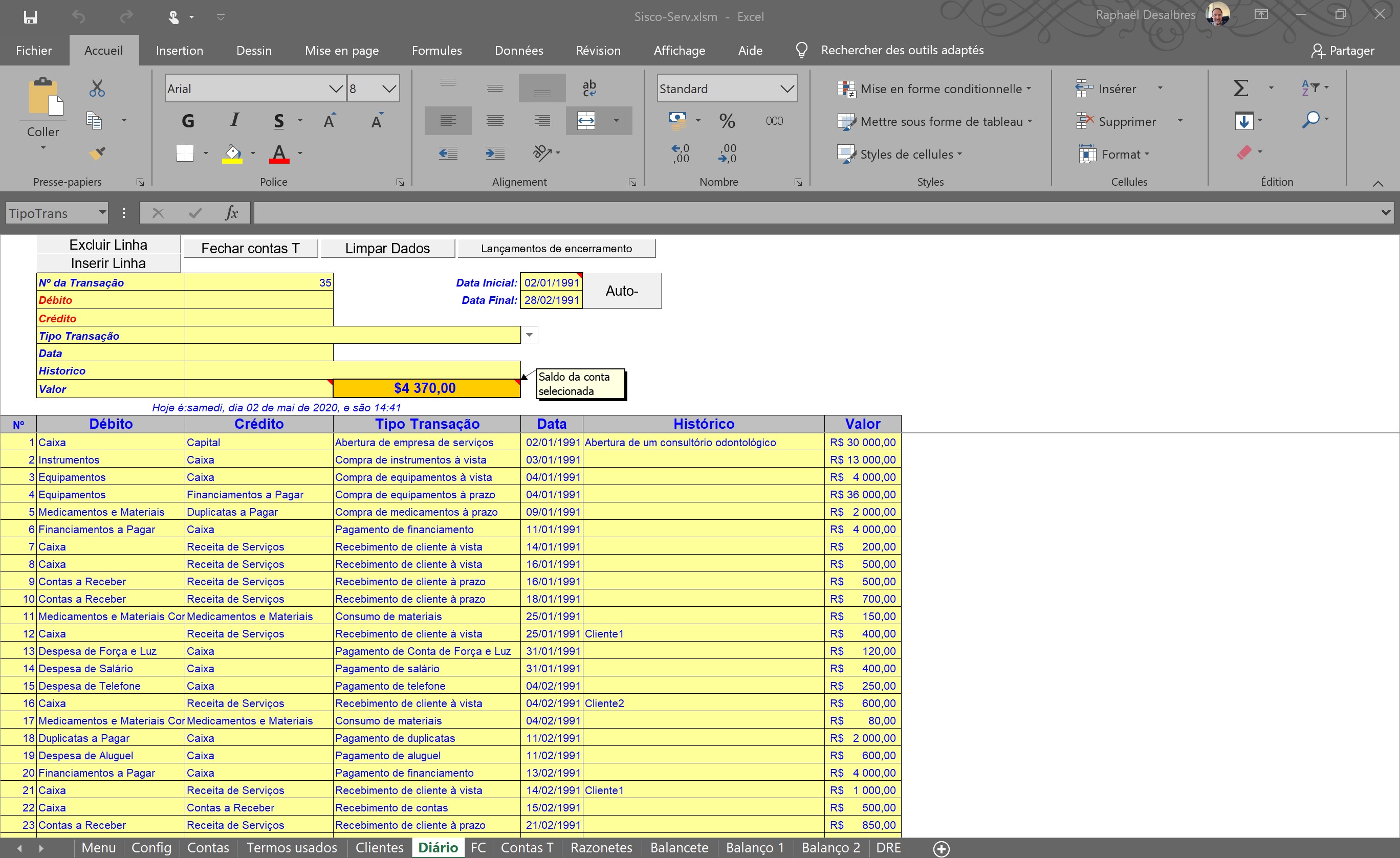This screenshot has width=1400, height=858.
Task: Apply the yellow fill color bucket
Action: tap(232, 154)
